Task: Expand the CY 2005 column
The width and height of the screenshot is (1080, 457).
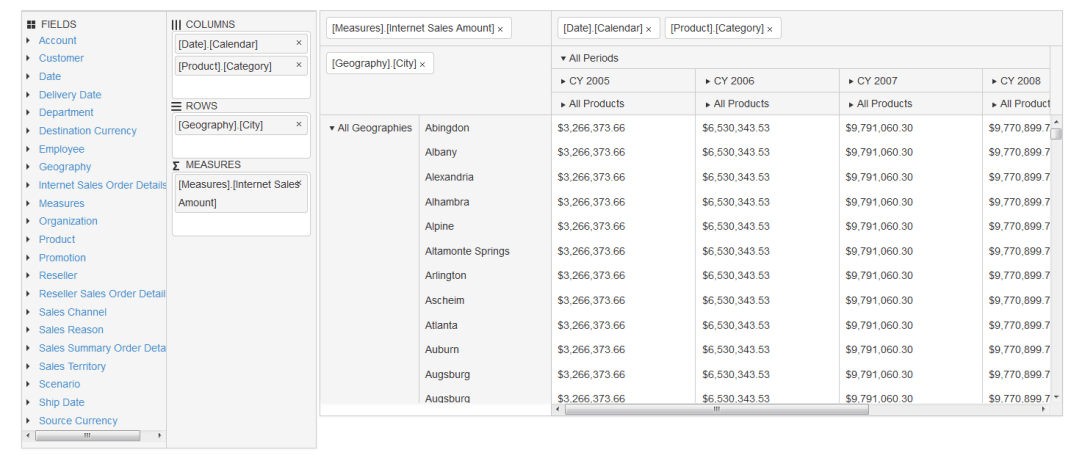Action: pyautogui.click(x=563, y=81)
